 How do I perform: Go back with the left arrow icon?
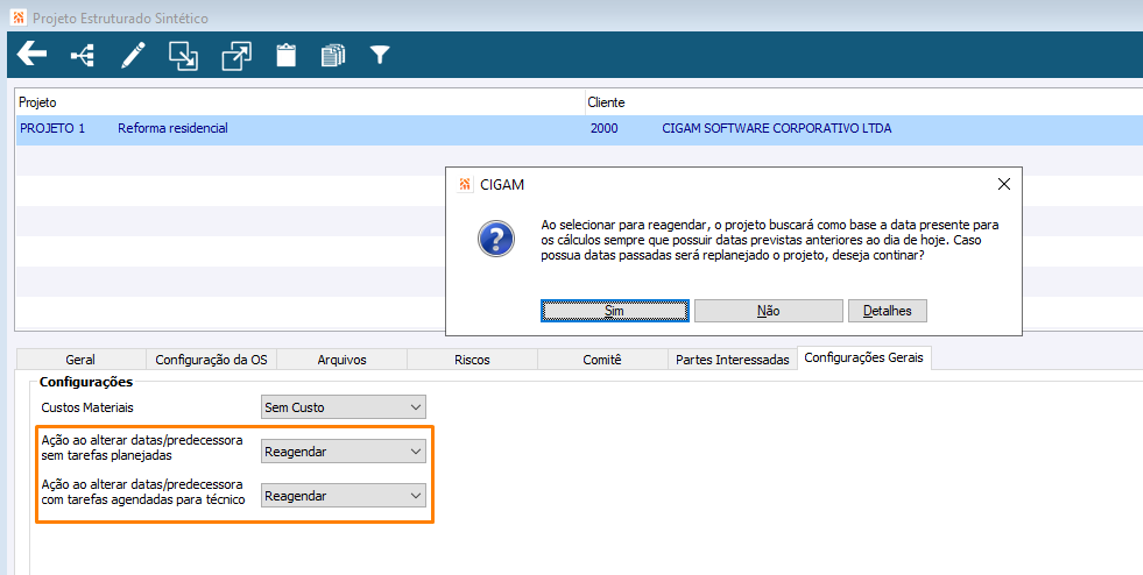[x=31, y=54]
